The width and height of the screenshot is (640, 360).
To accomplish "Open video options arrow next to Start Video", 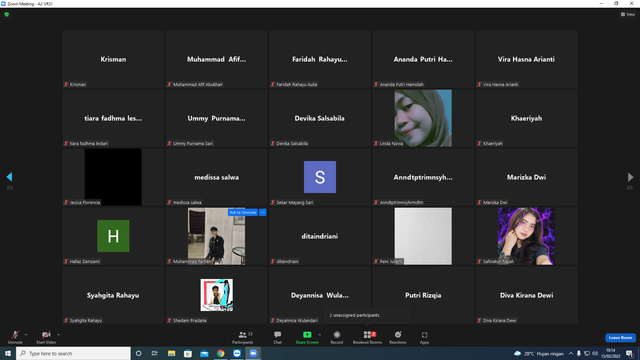I will 58,335.
